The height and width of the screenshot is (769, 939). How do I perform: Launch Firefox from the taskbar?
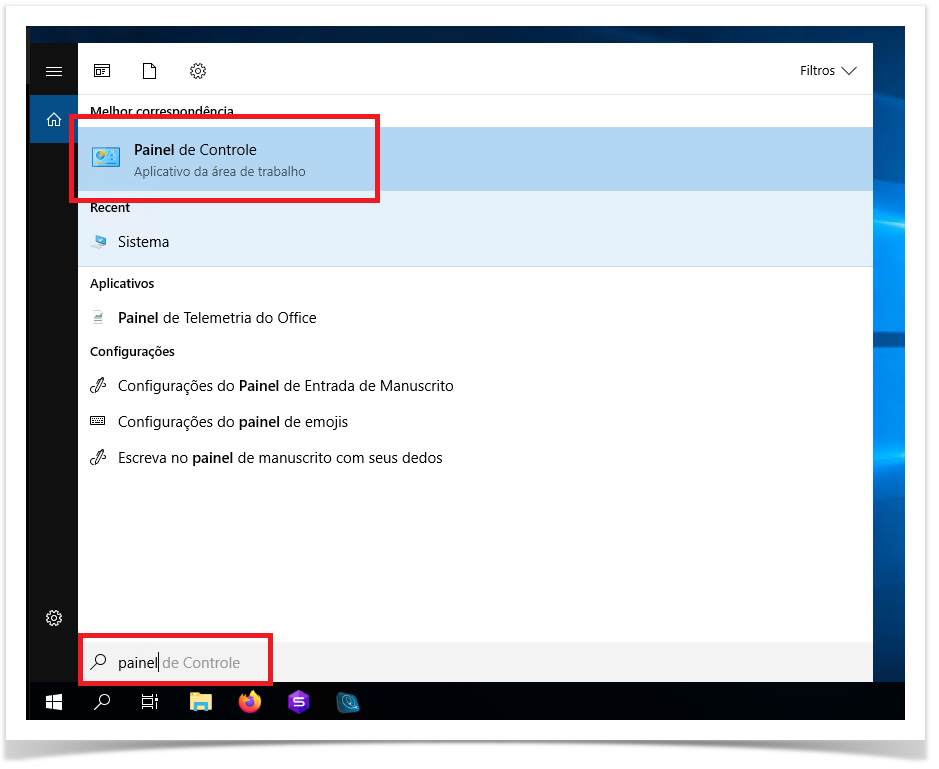[250, 702]
